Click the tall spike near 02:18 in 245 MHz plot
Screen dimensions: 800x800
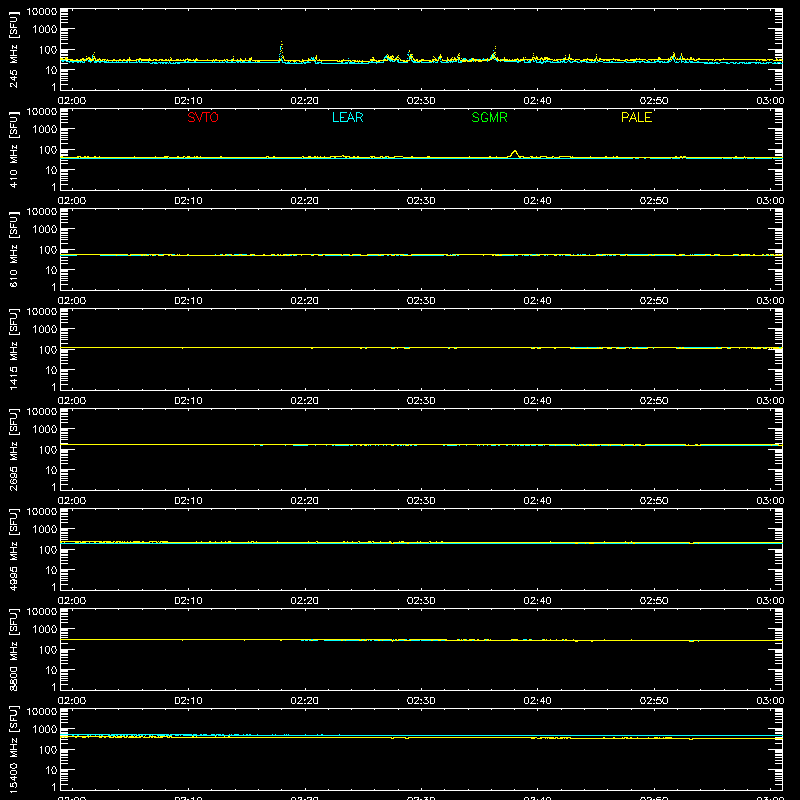[x=281, y=50]
